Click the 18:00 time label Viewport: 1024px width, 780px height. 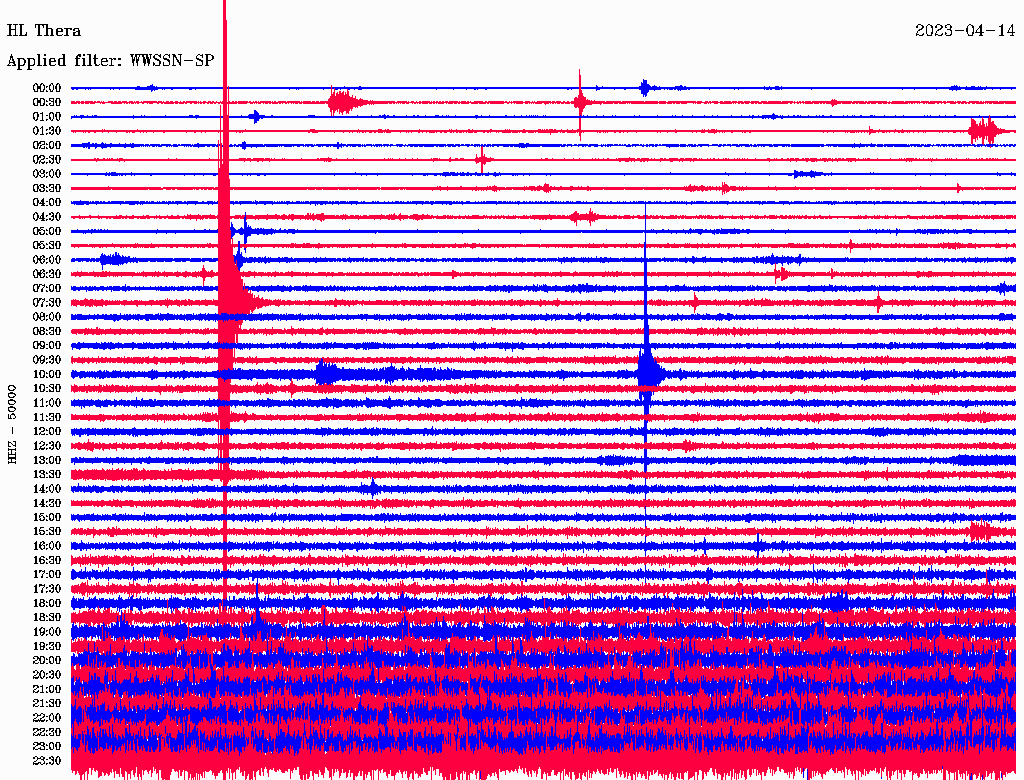[x=47, y=604]
